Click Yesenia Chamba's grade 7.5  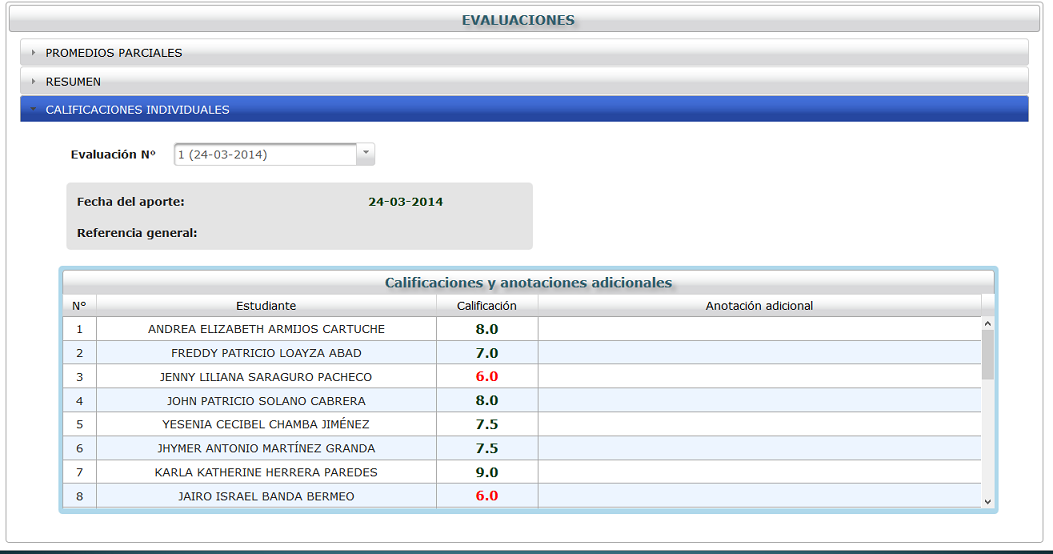[487, 424]
